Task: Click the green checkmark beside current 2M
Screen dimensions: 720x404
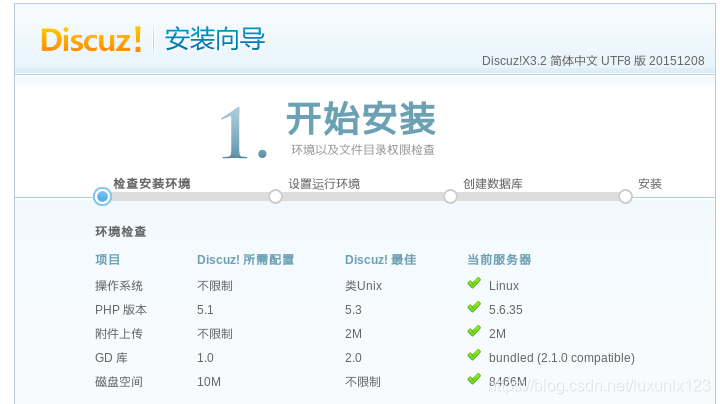Action: point(474,331)
